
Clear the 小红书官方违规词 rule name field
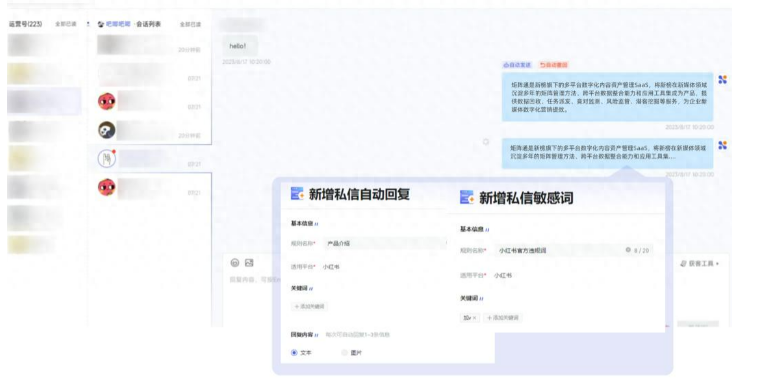pos(628,250)
